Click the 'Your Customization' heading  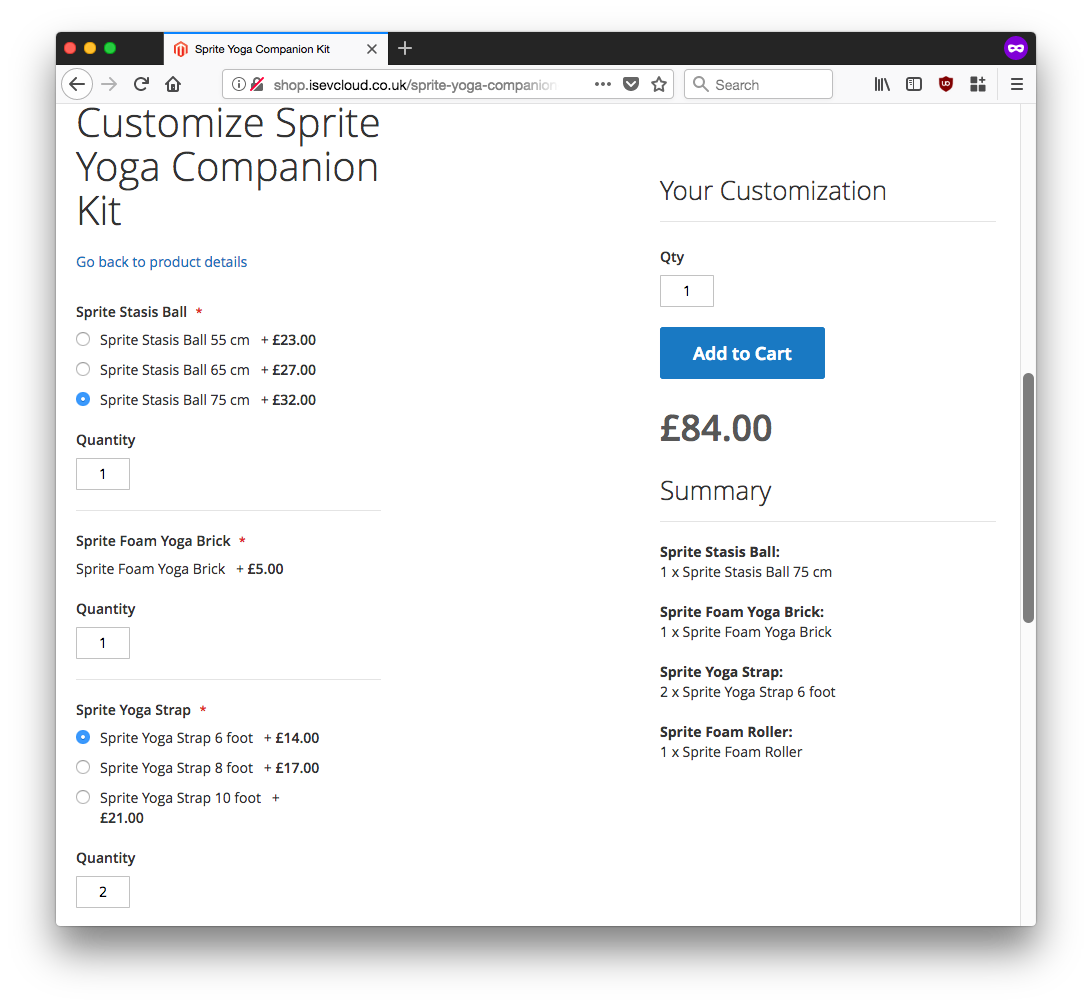pyautogui.click(x=773, y=191)
